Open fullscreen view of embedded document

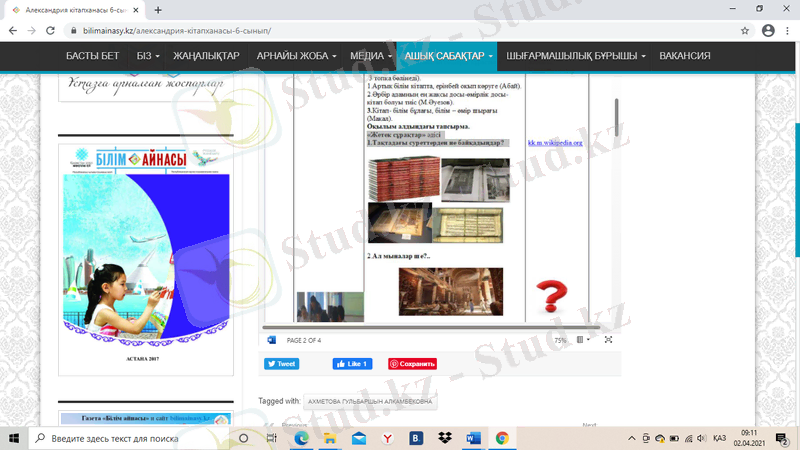pos(608,340)
